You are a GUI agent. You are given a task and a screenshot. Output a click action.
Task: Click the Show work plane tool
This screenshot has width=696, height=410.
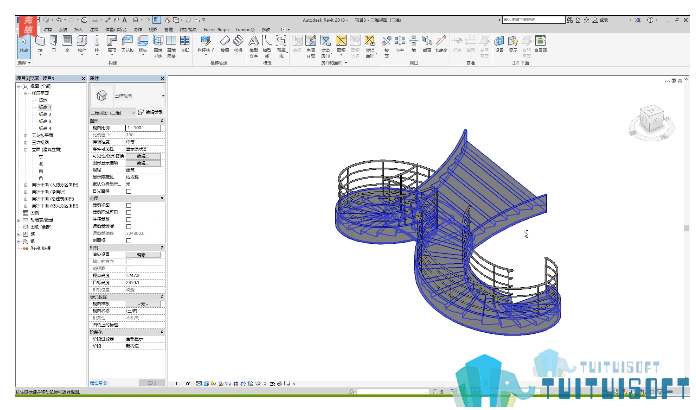513,44
